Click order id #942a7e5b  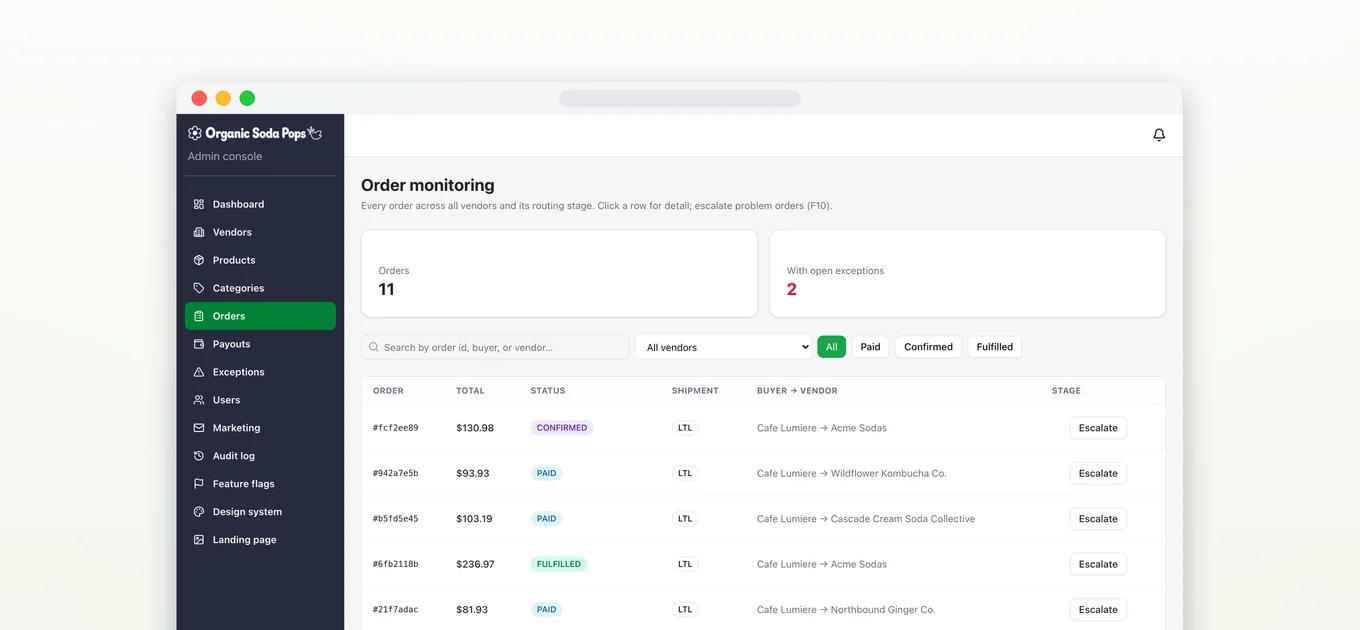(x=396, y=473)
